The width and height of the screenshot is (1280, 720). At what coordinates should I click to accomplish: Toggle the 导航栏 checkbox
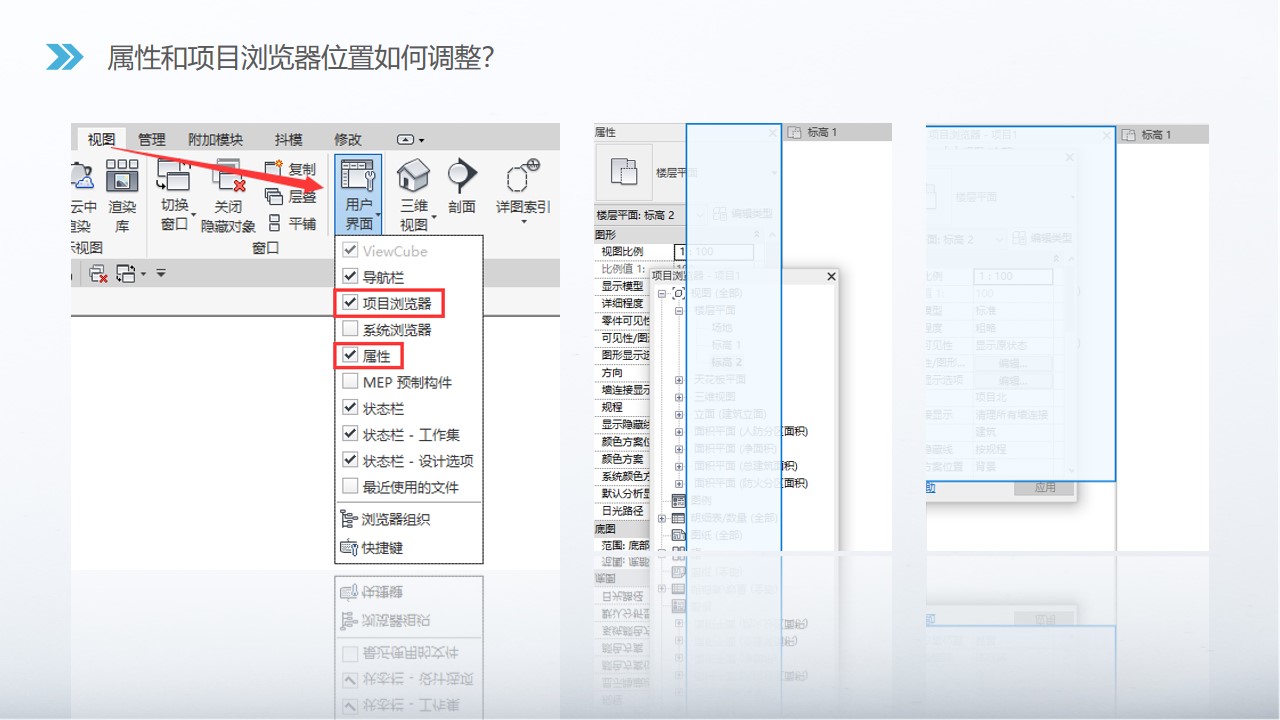(x=350, y=276)
